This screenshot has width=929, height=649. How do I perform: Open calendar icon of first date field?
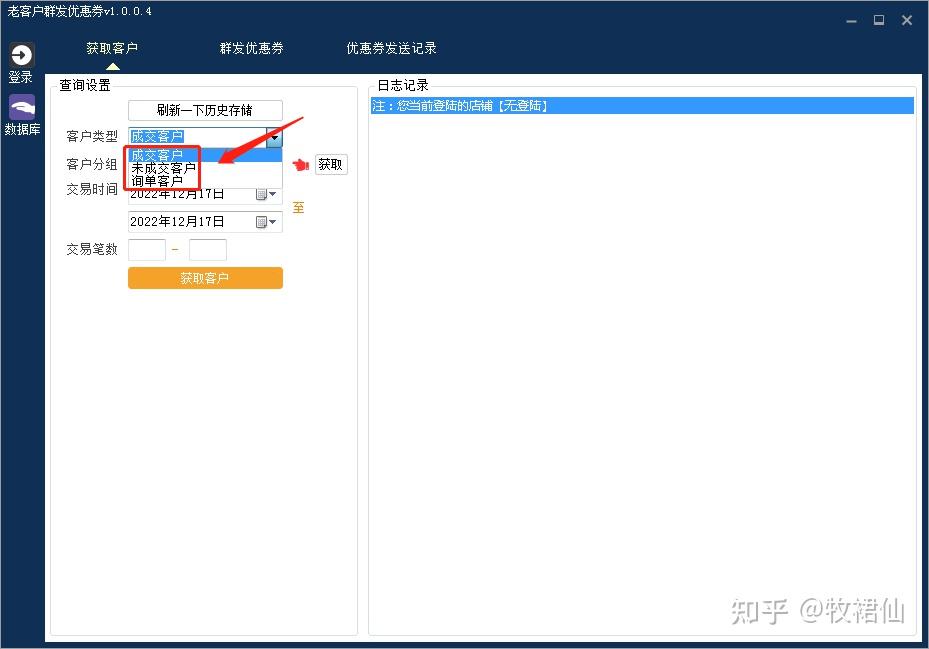(x=265, y=194)
